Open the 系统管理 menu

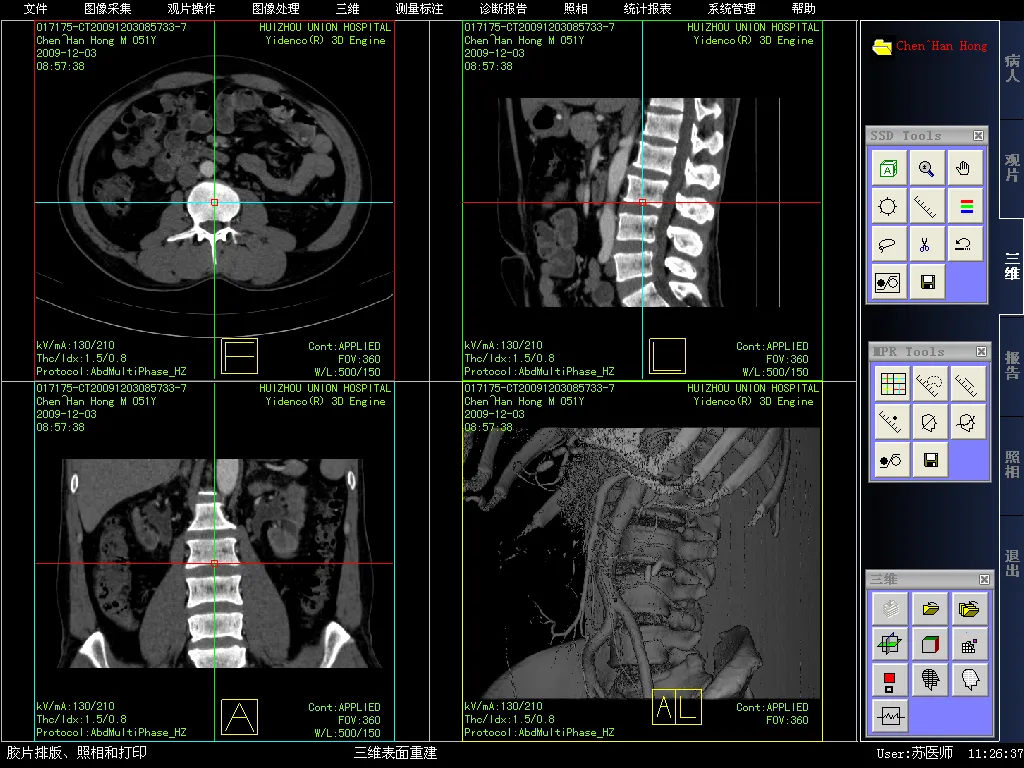tap(731, 8)
